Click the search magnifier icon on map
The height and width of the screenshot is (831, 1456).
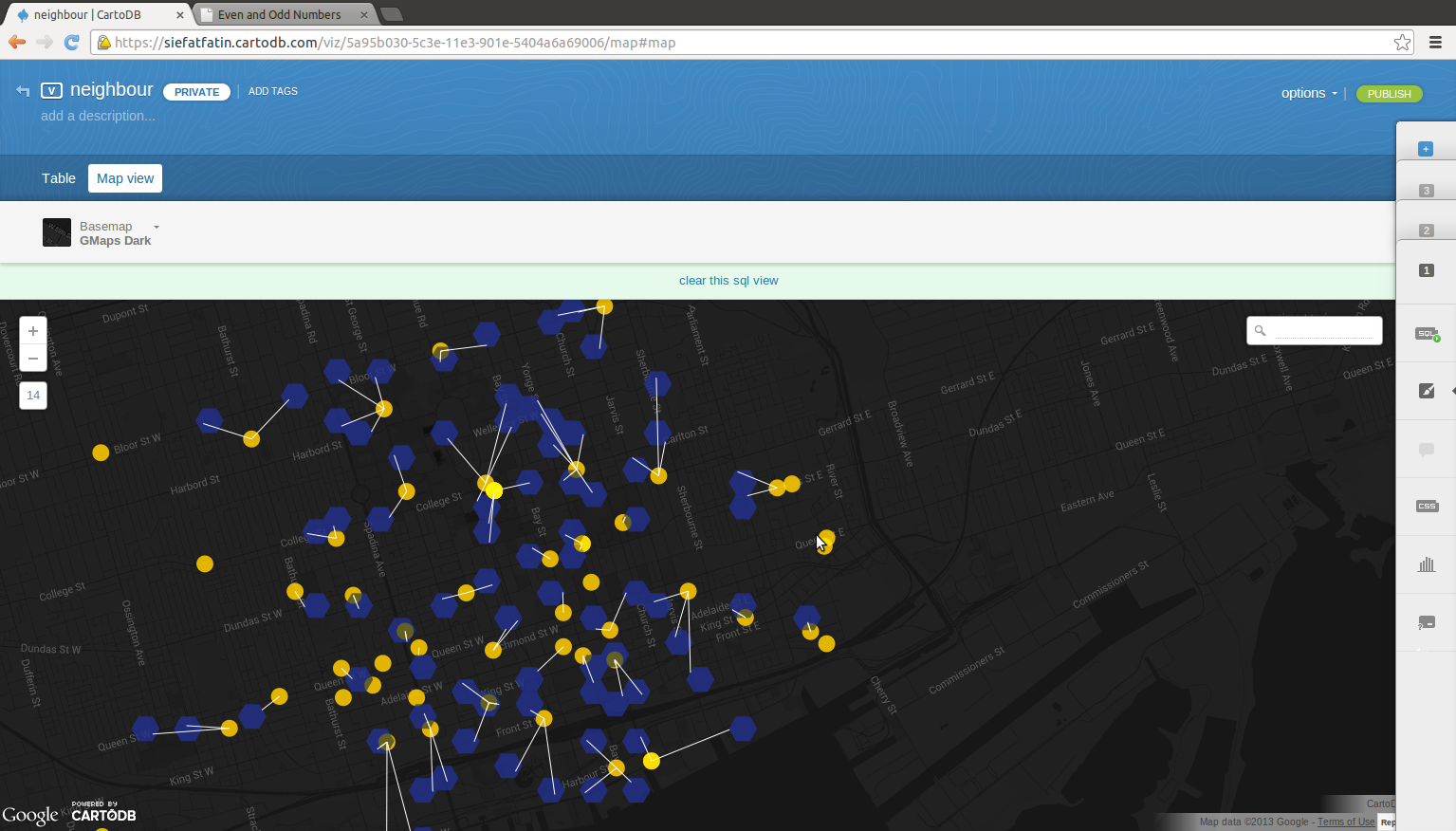pyautogui.click(x=1260, y=331)
